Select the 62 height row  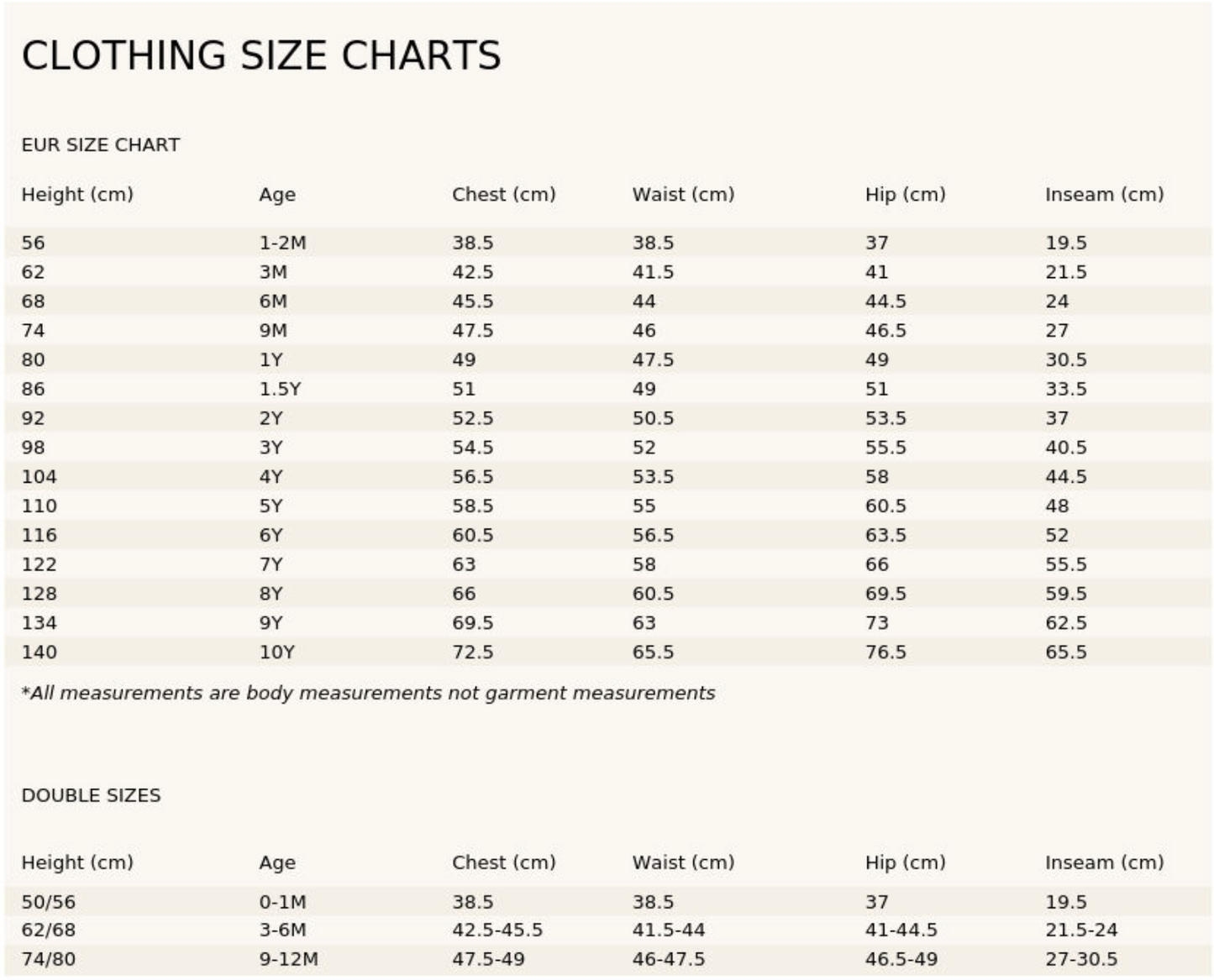pyautogui.click(x=608, y=272)
